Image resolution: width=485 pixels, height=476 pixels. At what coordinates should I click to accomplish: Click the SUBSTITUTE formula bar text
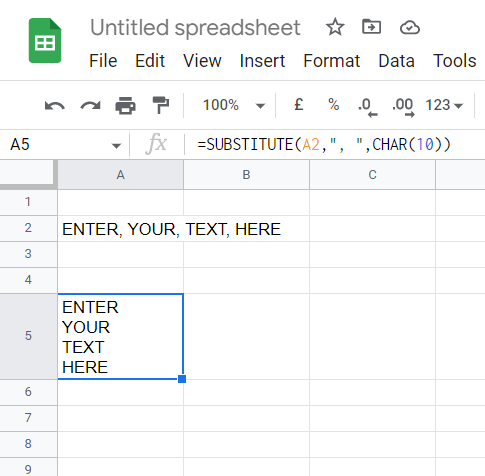[x=324, y=145]
